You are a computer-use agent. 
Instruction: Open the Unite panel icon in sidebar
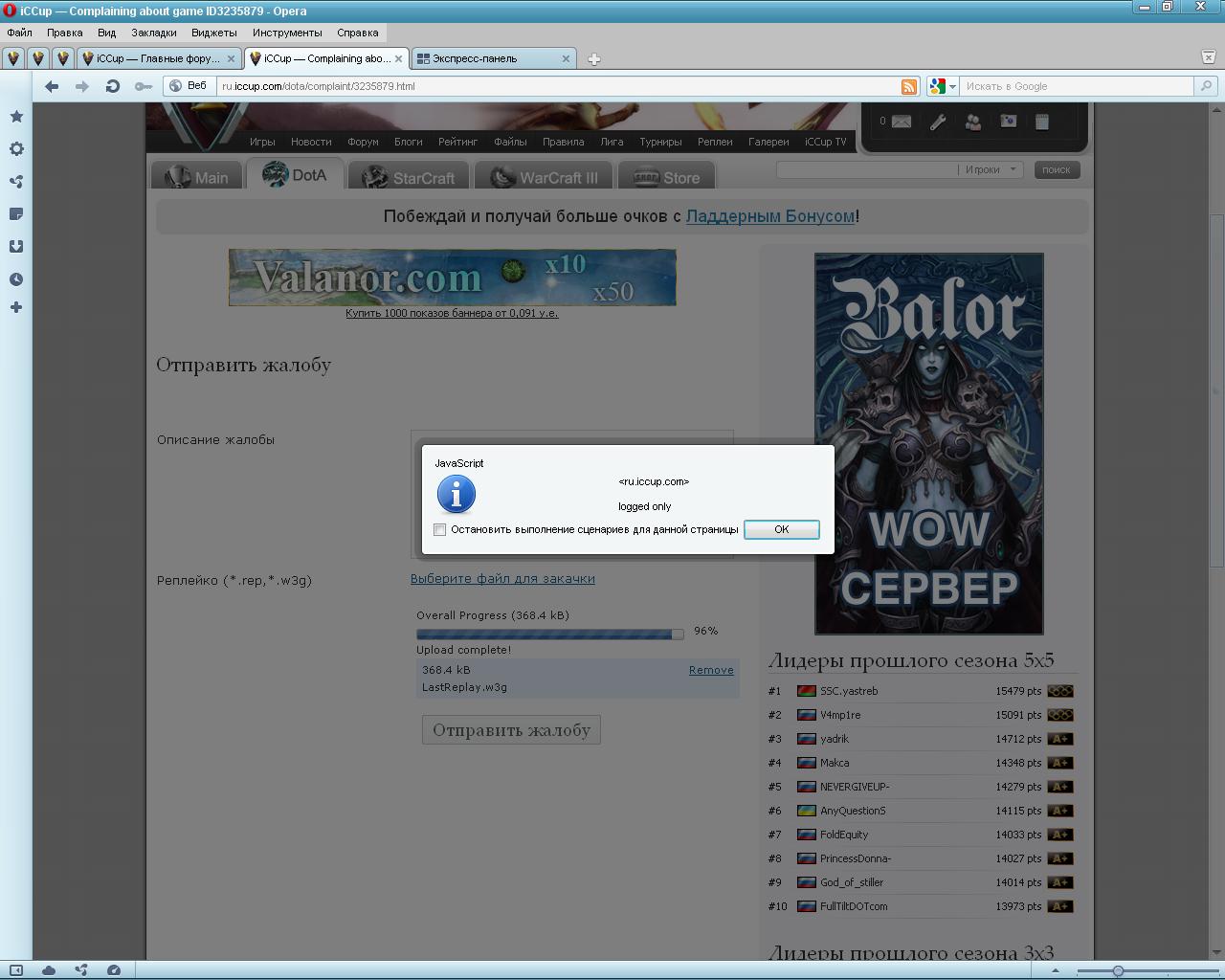16,182
